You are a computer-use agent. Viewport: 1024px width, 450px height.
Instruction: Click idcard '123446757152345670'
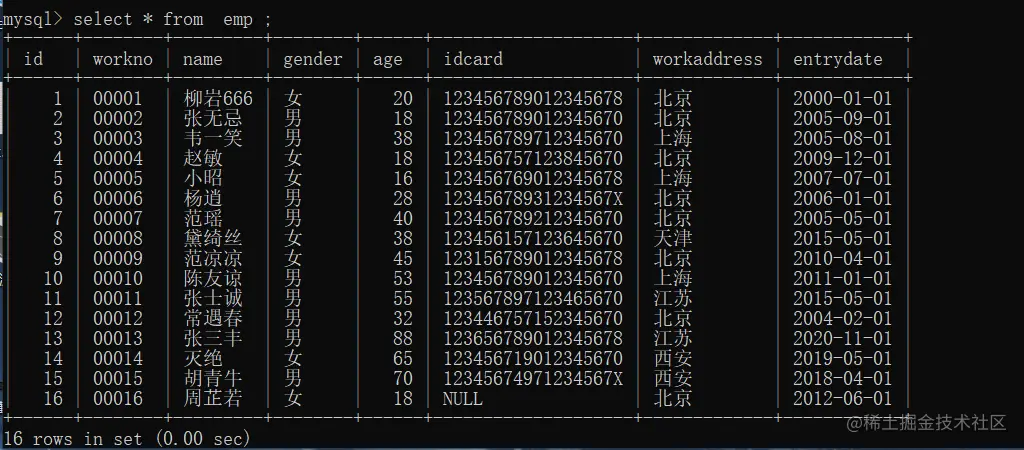pos(533,319)
